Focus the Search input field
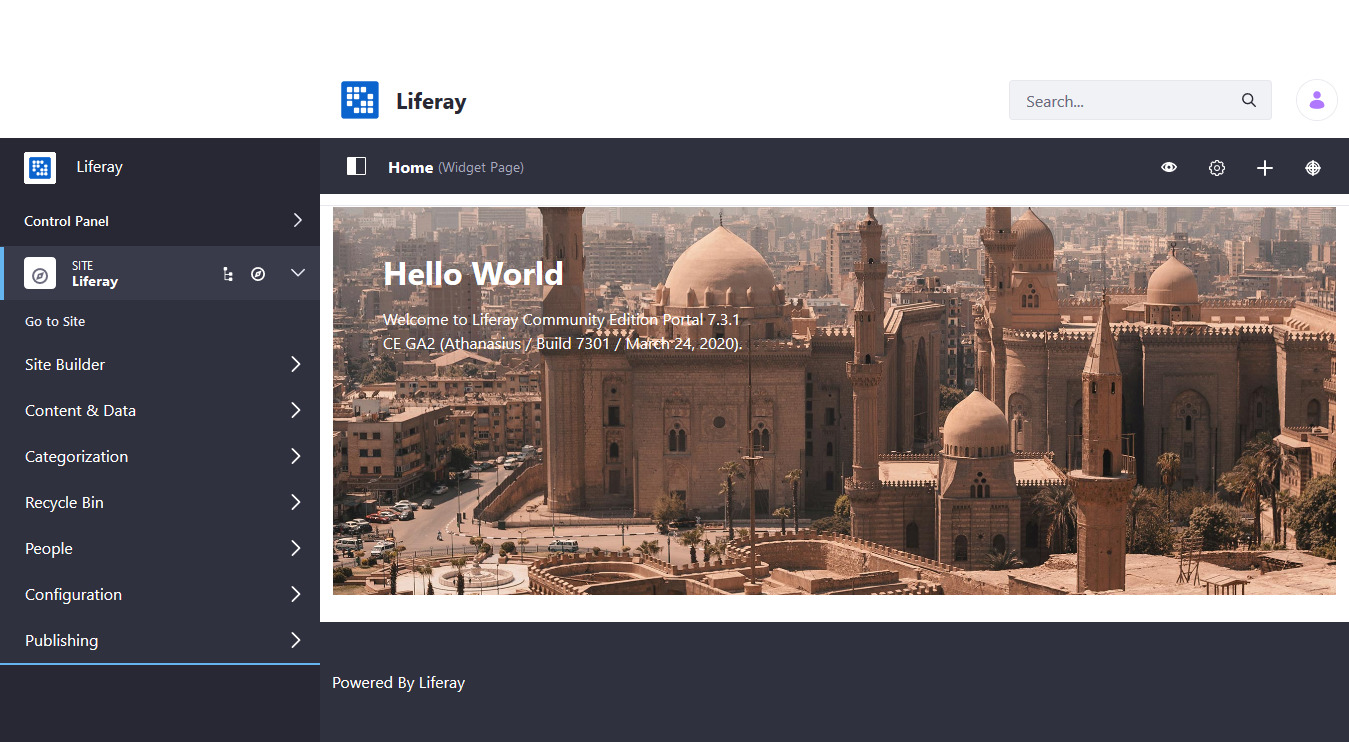 point(1140,100)
